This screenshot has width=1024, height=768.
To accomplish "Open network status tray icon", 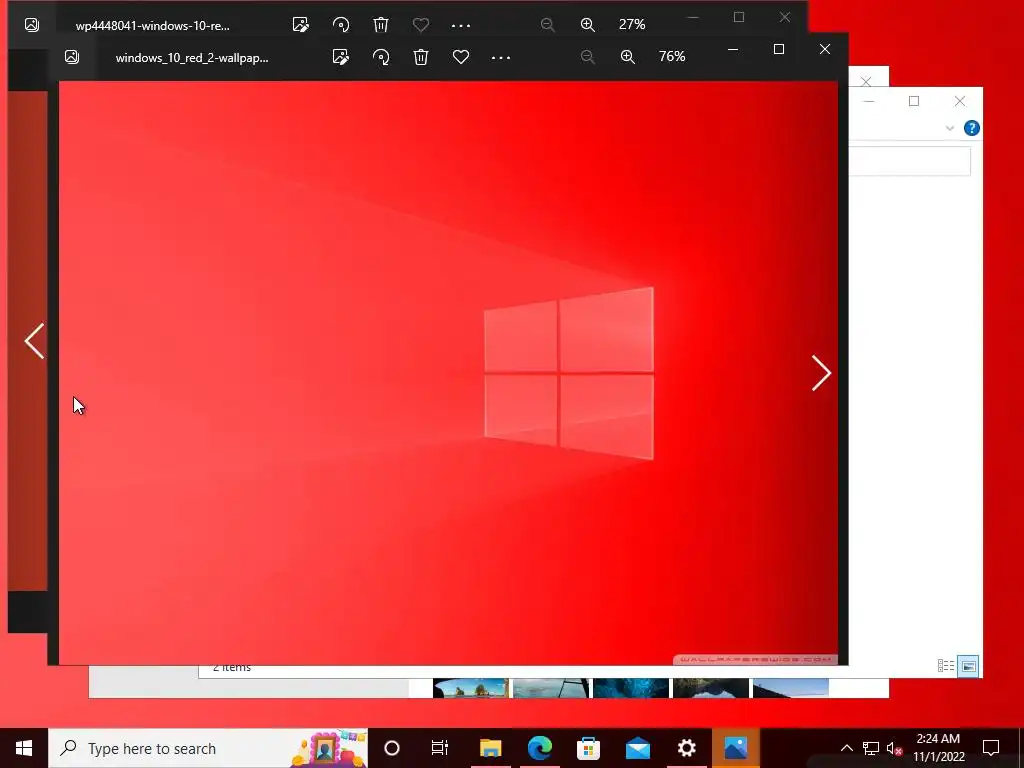I will click(x=871, y=748).
